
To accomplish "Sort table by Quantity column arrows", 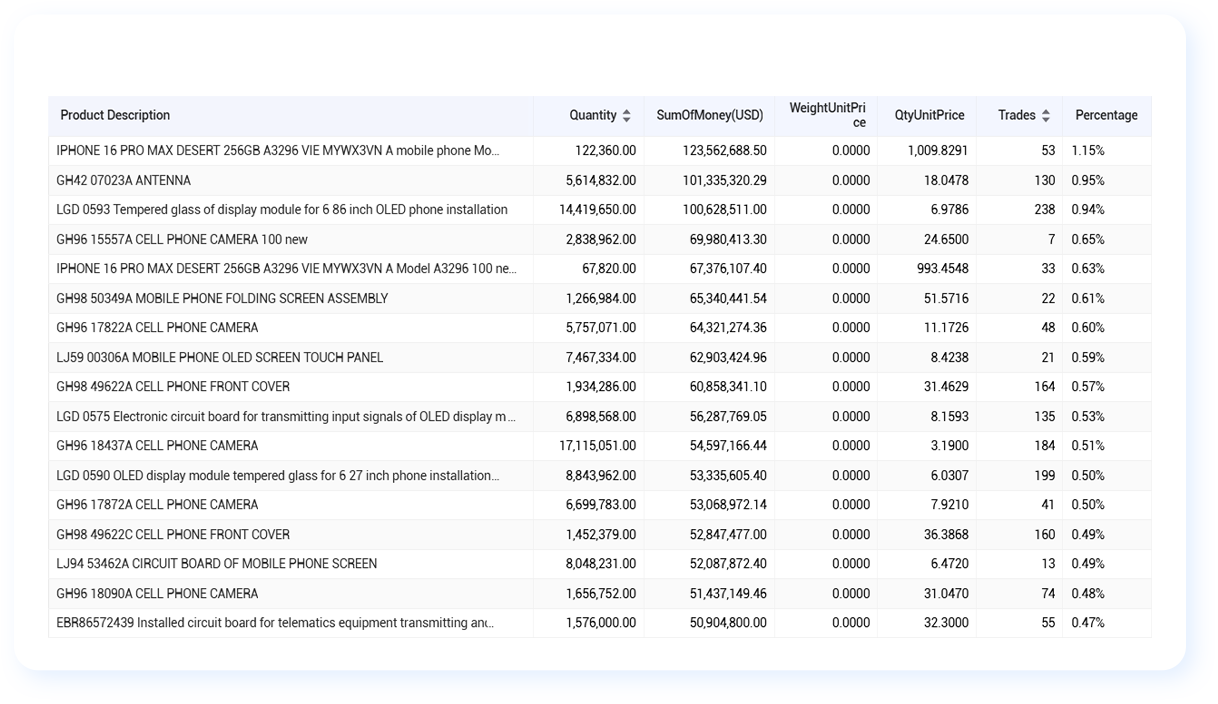I will tap(626, 116).
